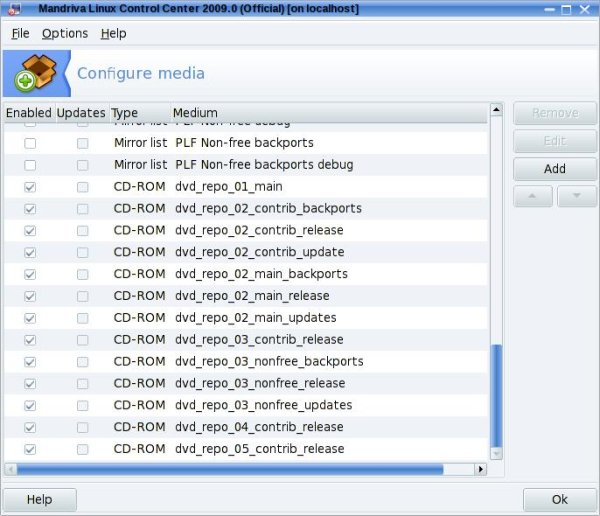This screenshot has width=600, height=516.
Task: Click the horizontal scrollbar right arrow
Action: click(481, 469)
